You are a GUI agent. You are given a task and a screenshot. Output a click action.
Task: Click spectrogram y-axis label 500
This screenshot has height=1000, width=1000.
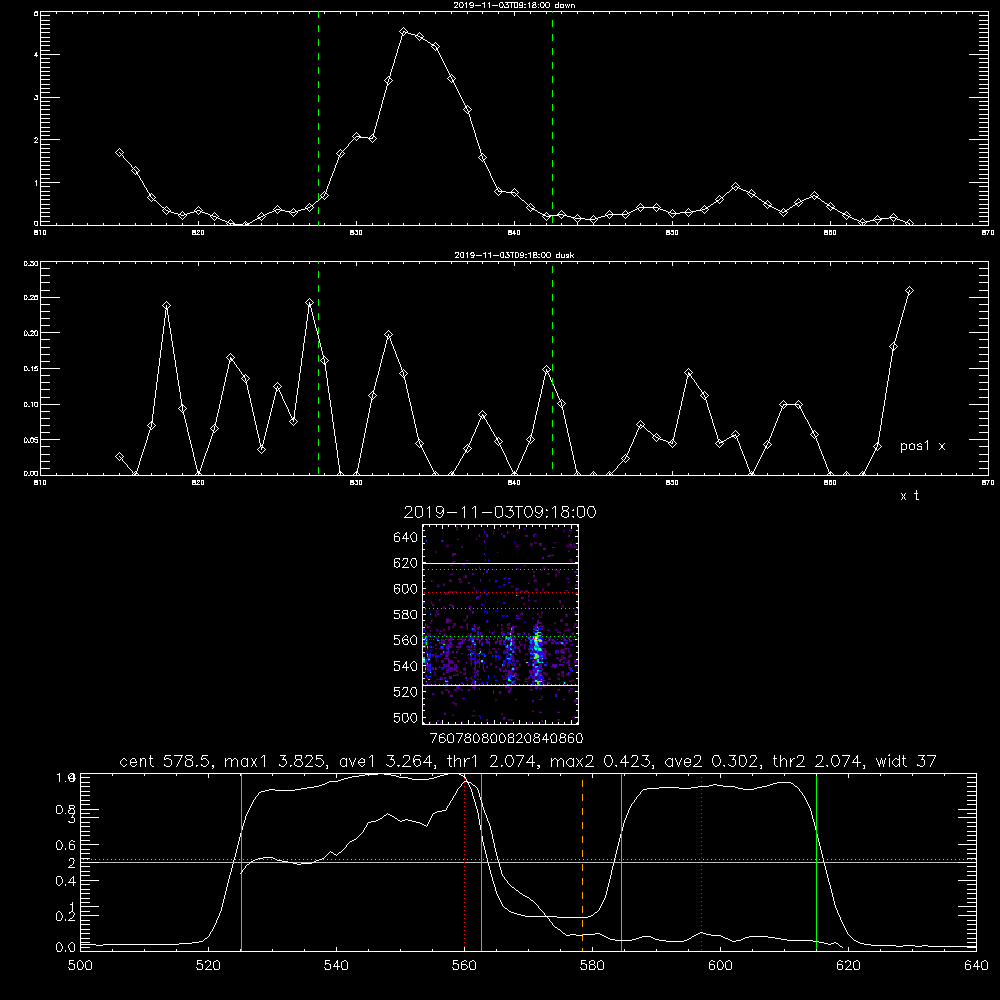coord(406,718)
